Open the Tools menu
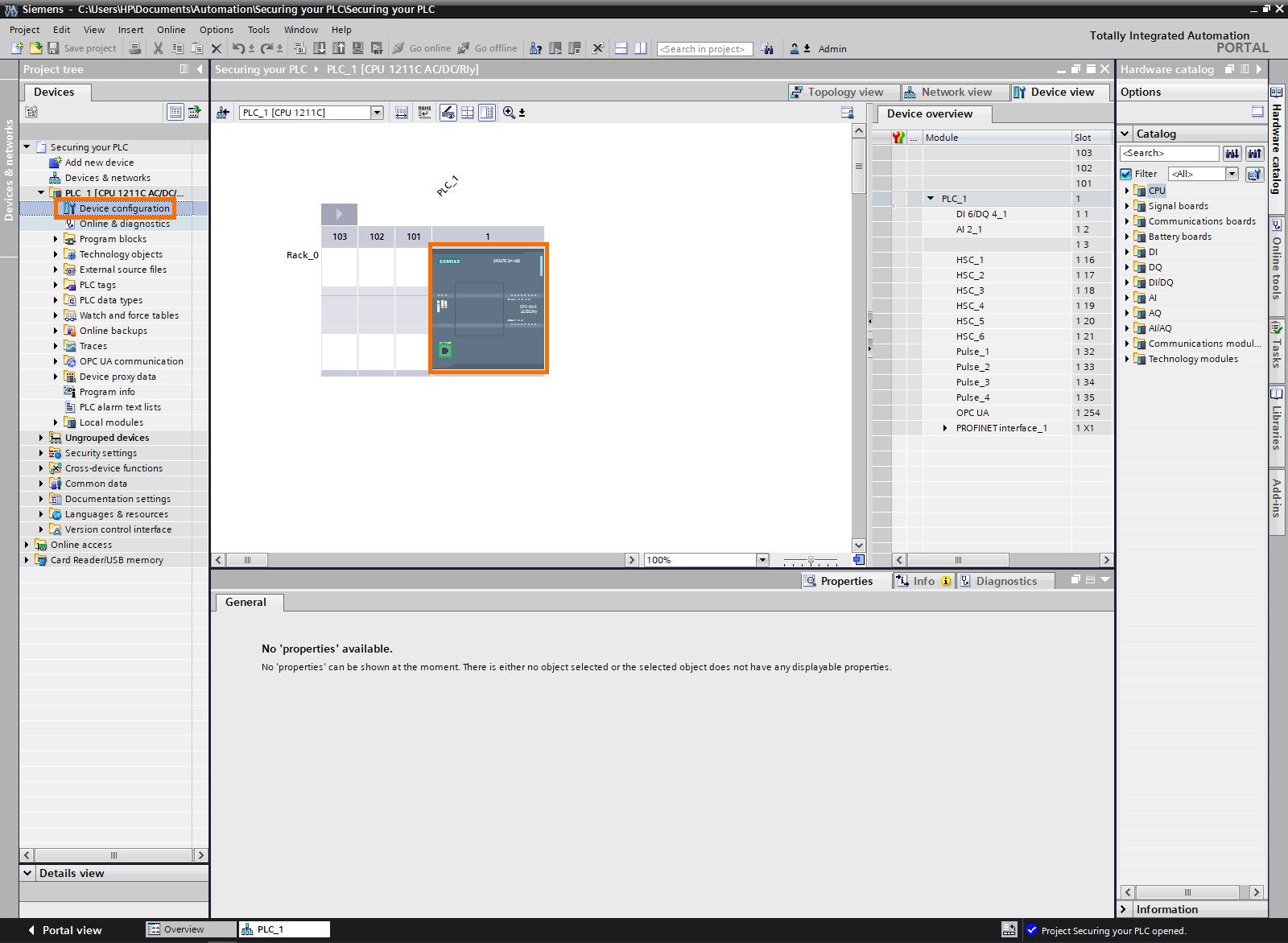The image size is (1288, 943). [258, 30]
